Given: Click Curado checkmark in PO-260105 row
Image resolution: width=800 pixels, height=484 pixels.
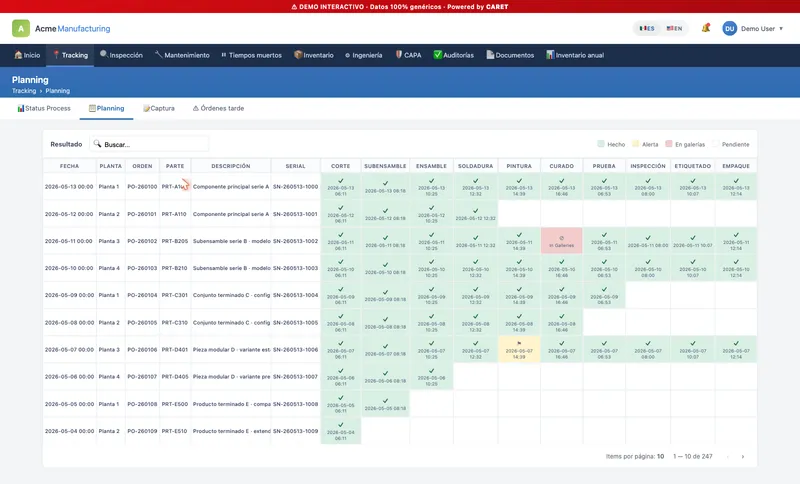Looking at the screenshot, I should [561, 316].
